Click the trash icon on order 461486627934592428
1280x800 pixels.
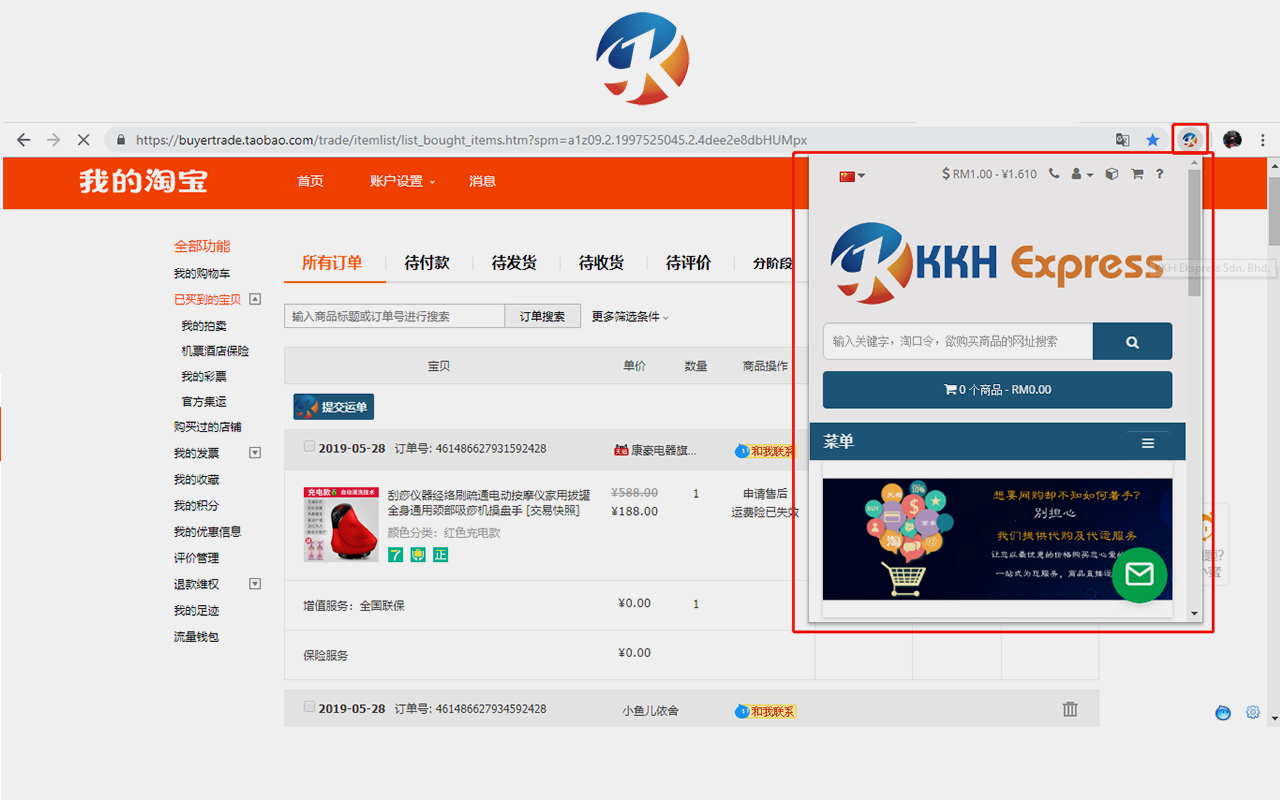coord(1070,709)
